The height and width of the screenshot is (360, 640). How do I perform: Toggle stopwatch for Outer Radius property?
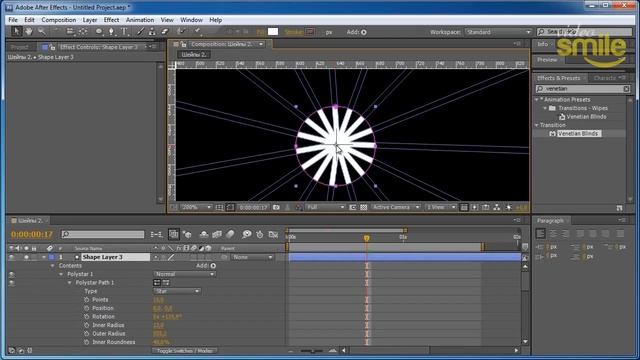(87, 333)
